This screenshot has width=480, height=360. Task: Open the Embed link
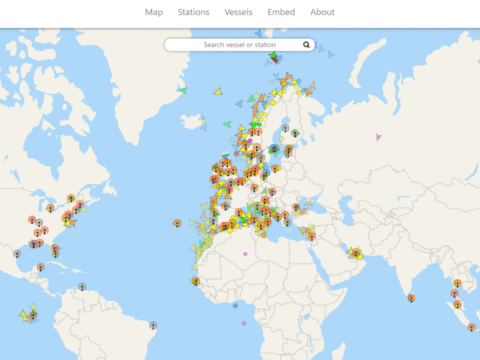tap(281, 12)
